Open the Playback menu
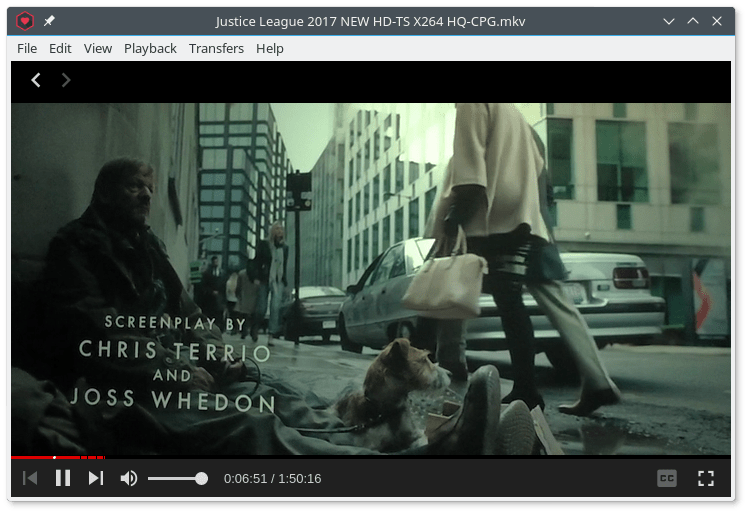 click(x=150, y=49)
